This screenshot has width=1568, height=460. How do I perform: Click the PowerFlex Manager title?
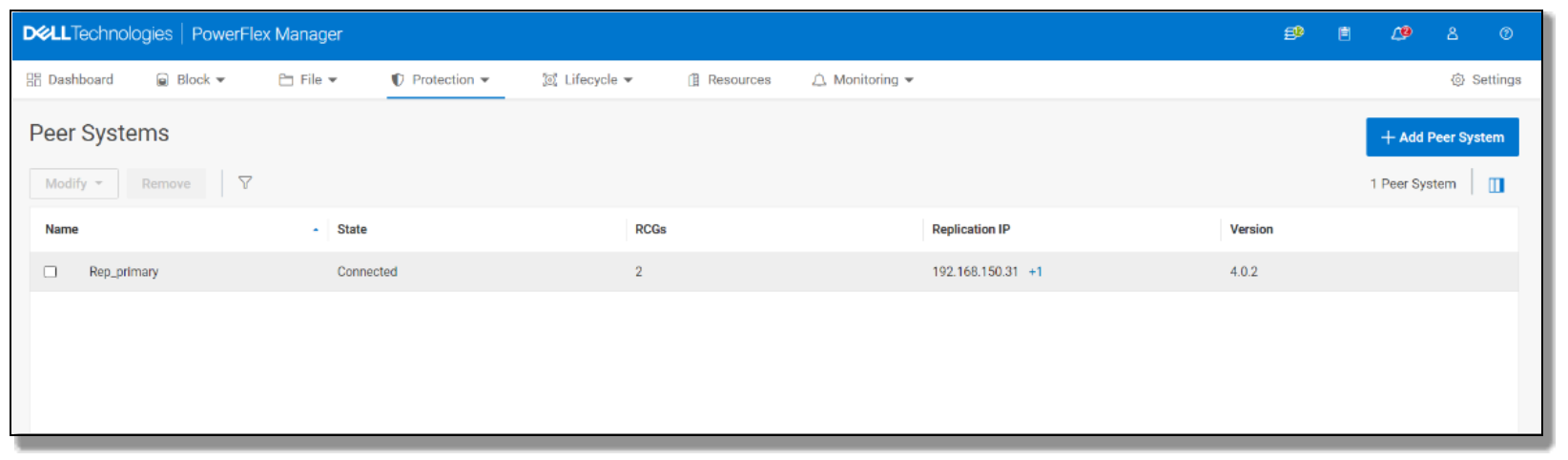coord(267,34)
